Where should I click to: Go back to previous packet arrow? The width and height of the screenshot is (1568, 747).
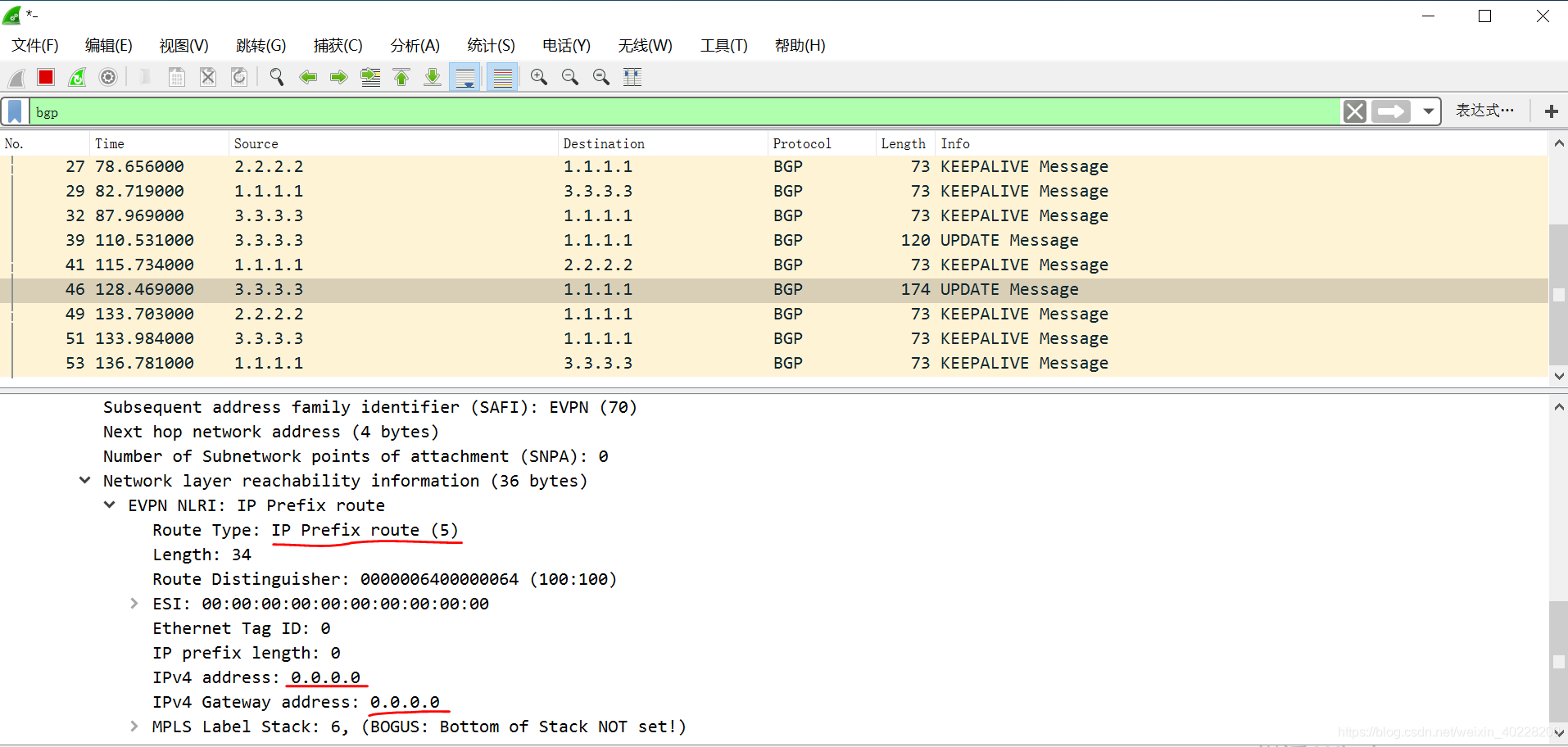(308, 78)
